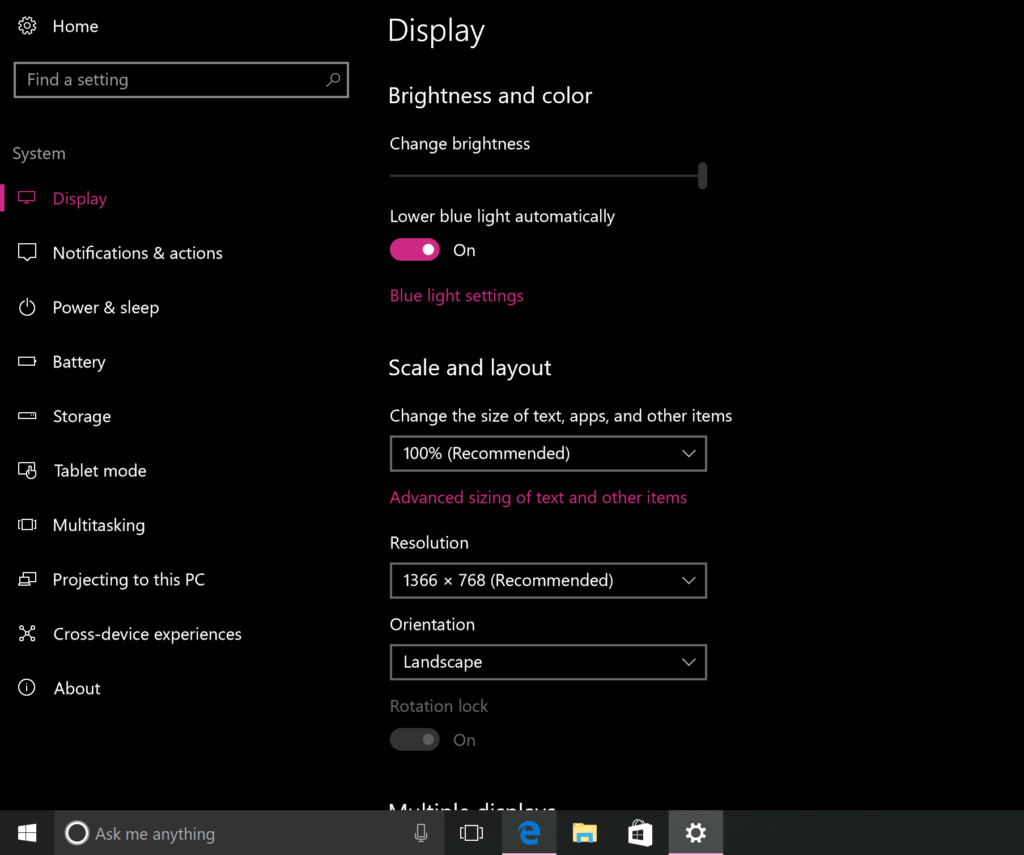Click the Change brightness slider handle
This screenshot has width=1024, height=855.
pos(702,175)
